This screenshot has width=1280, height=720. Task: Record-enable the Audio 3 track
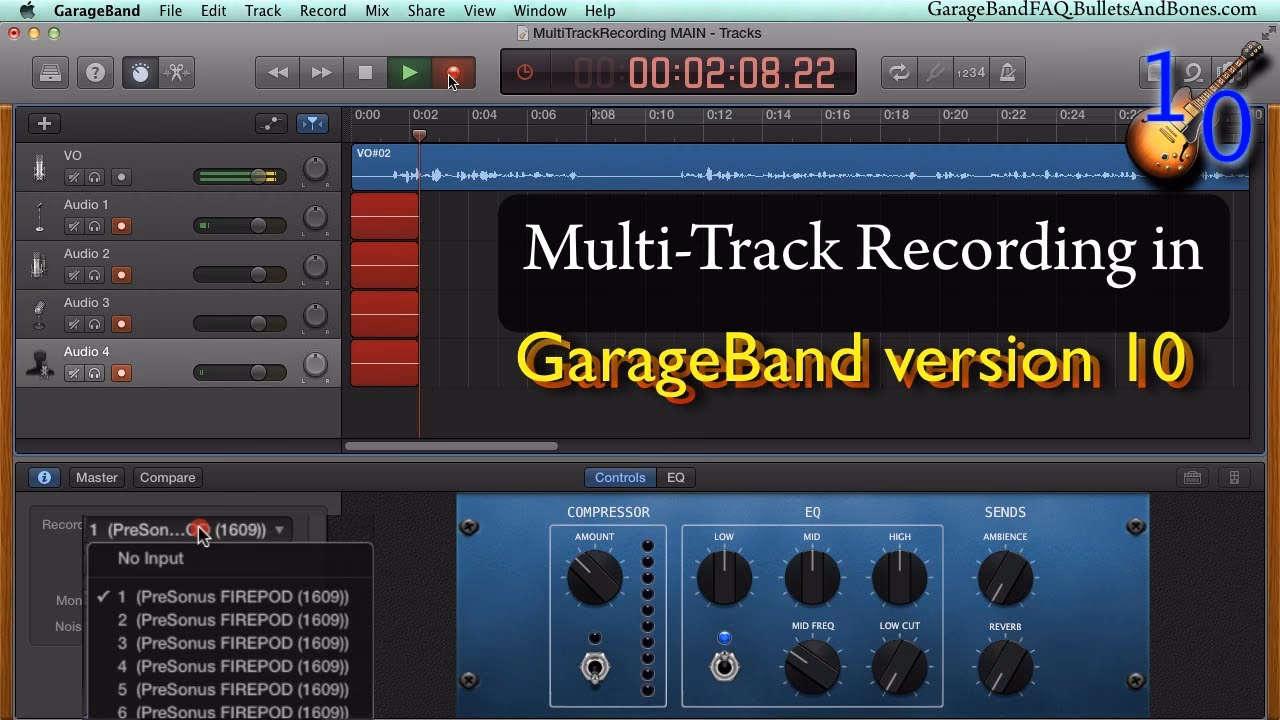pyautogui.click(x=121, y=322)
